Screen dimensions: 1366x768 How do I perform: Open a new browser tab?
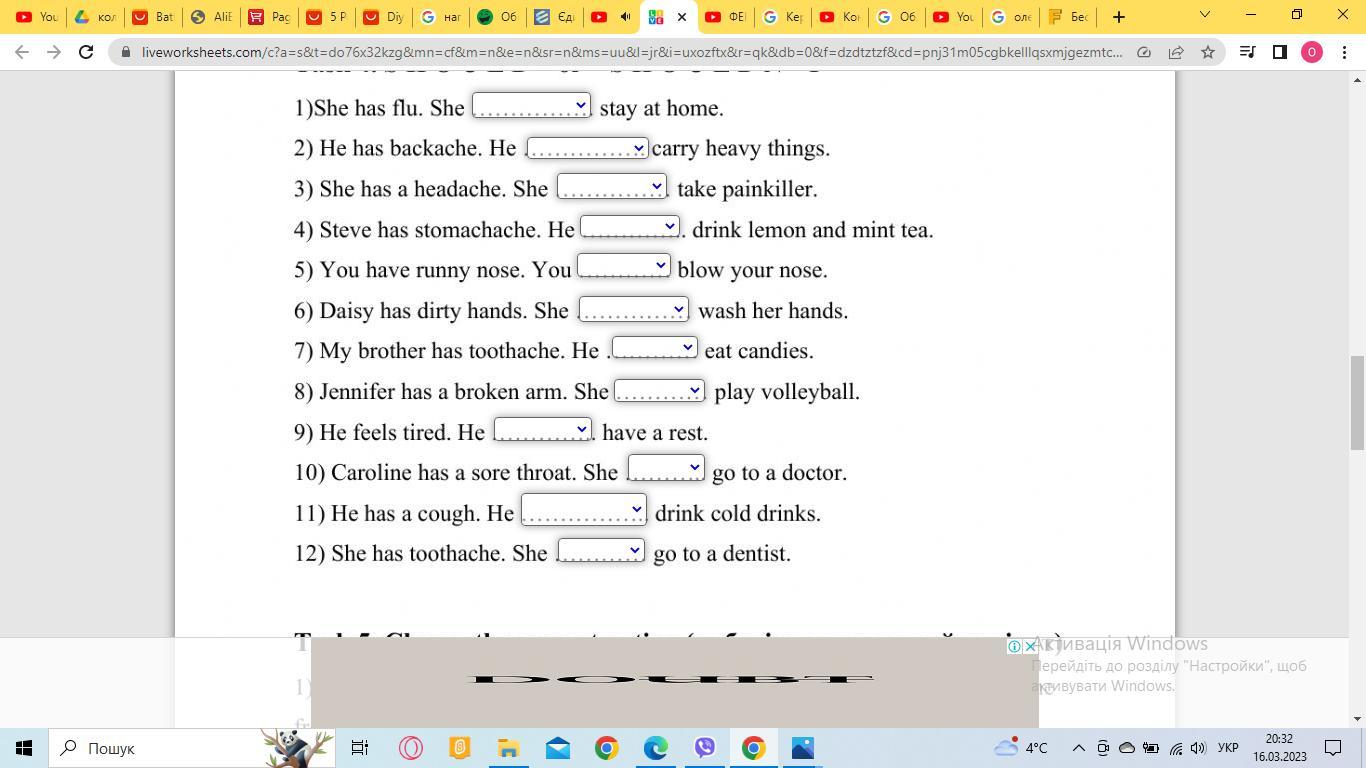[x=1119, y=17]
